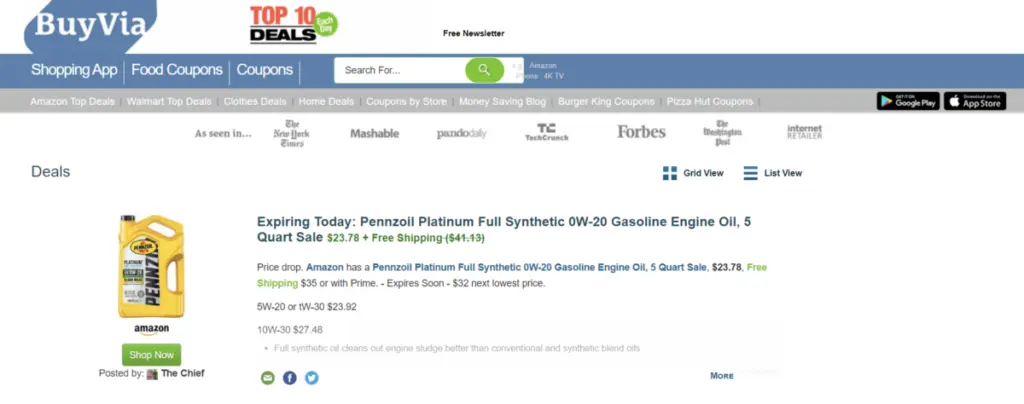Open the Top 10 Deals logo
The image size is (1024, 404).
tap(294, 24)
